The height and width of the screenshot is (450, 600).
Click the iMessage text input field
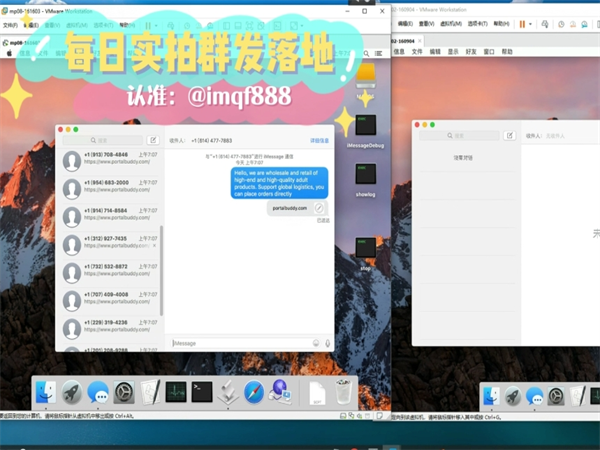click(x=240, y=343)
